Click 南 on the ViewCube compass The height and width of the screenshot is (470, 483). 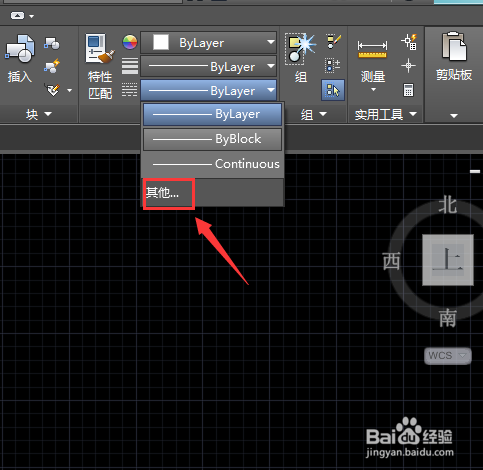pyautogui.click(x=447, y=318)
